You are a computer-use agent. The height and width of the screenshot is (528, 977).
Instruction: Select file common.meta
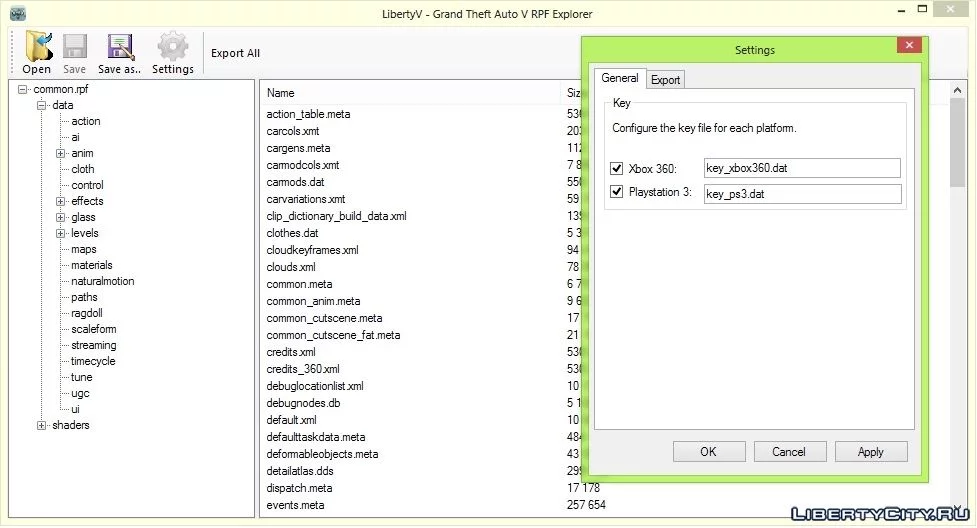pyautogui.click(x=299, y=284)
